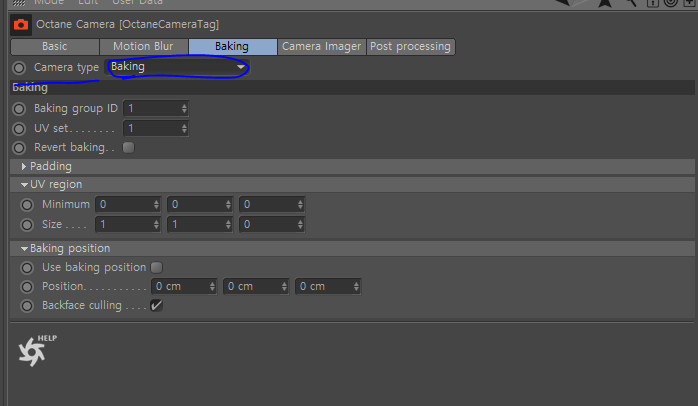Open the Basic tab
The image size is (698, 406).
click(55, 46)
